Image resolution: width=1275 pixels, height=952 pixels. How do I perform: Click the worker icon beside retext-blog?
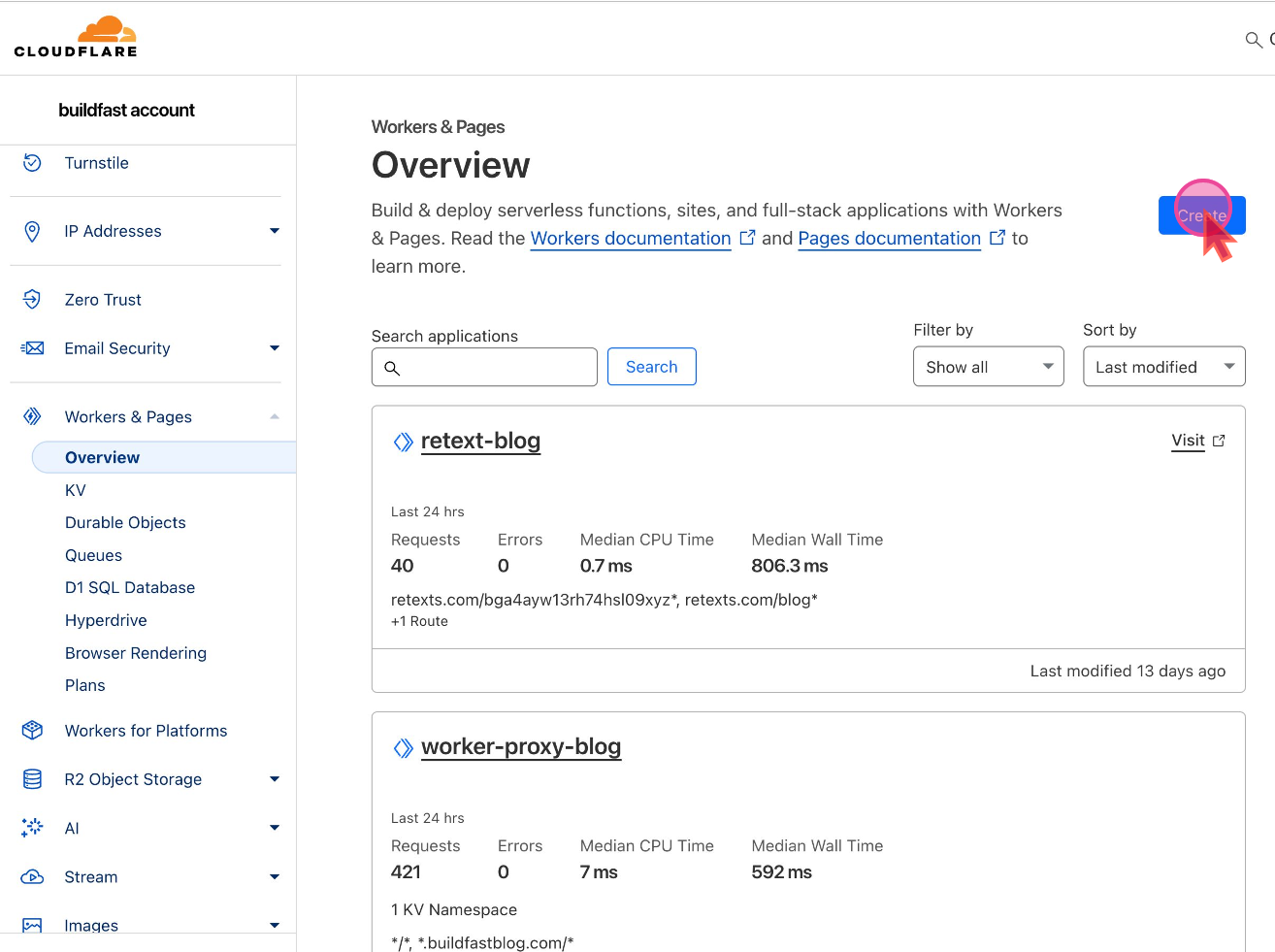click(403, 443)
